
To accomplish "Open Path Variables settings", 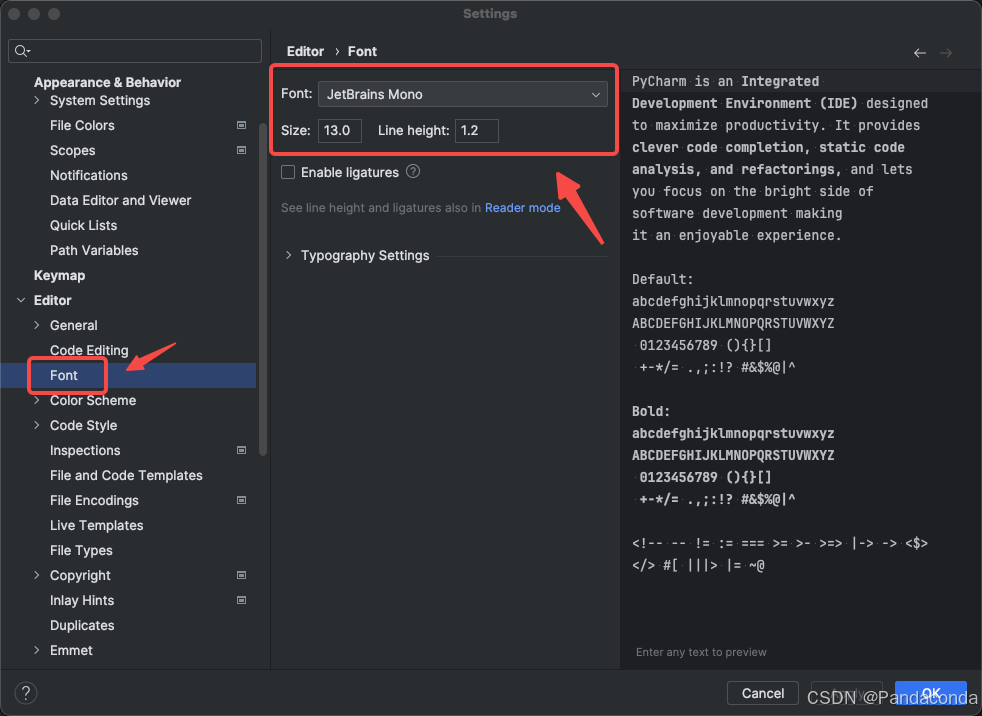I will click(x=94, y=251).
